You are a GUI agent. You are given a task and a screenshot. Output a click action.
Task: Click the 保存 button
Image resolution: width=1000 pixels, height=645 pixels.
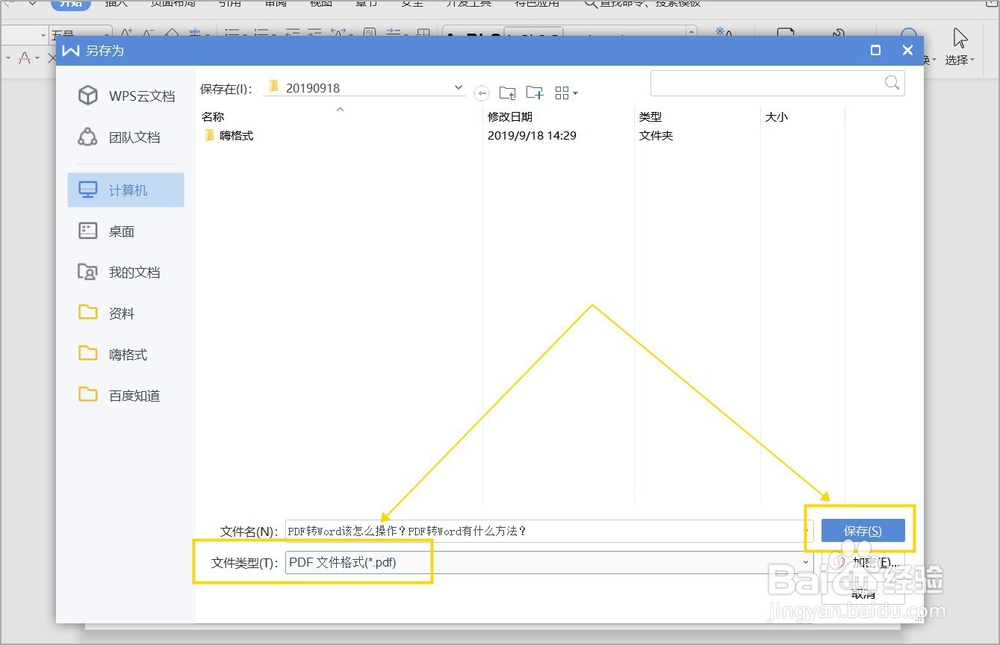pyautogui.click(x=863, y=529)
